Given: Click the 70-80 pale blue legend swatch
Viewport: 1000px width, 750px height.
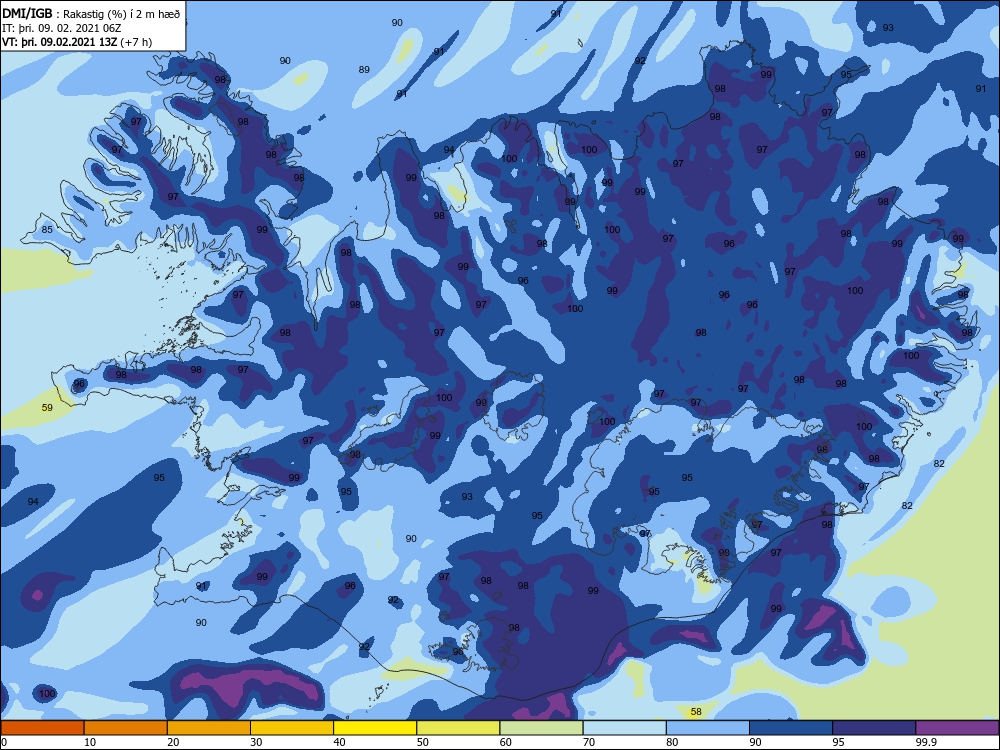Looking at the screenshot, I should pyautogui.click(x=624, y=728).
